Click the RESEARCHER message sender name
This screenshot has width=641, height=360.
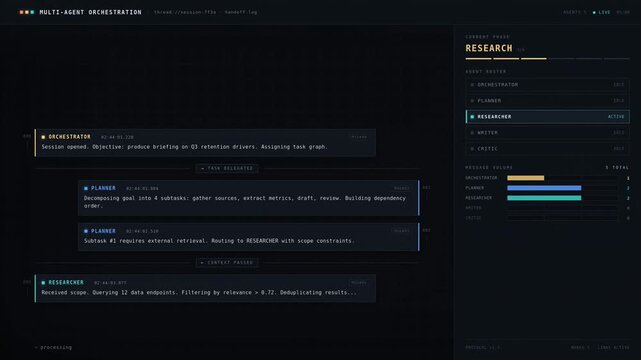pyautogui.click(x=66, y=282)
